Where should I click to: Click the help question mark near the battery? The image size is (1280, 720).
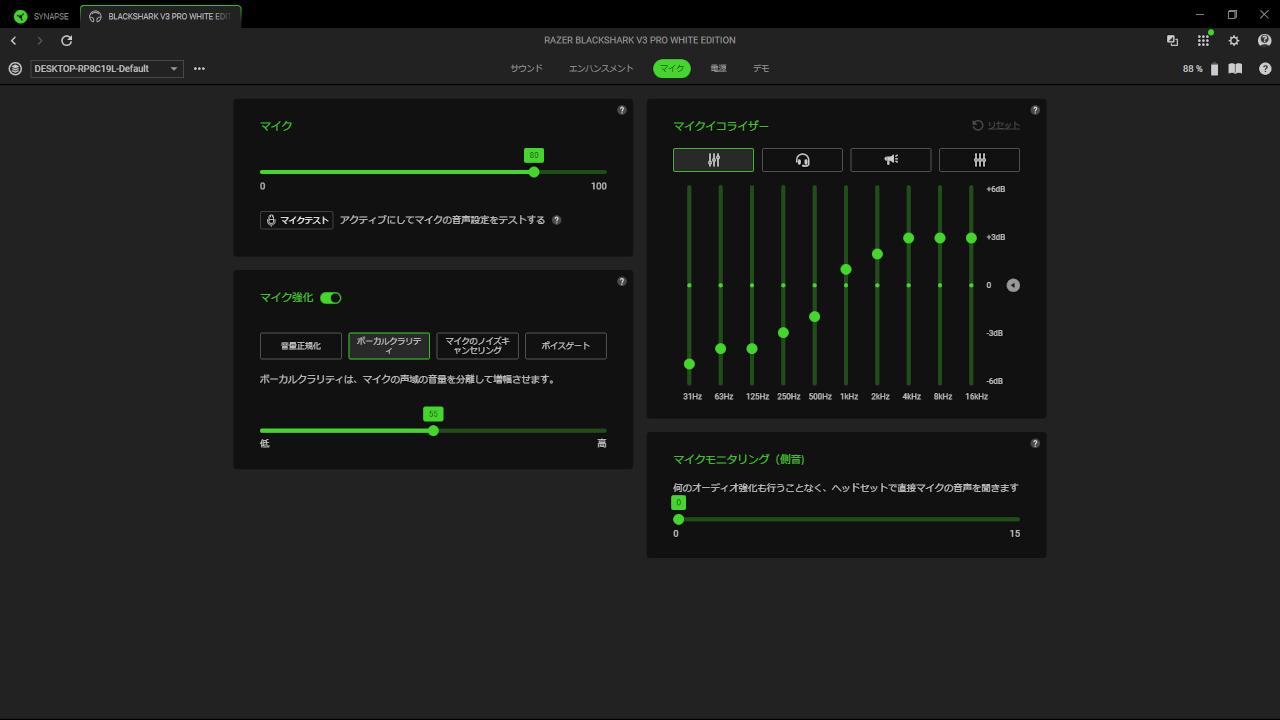click(x=1265, y=69)
